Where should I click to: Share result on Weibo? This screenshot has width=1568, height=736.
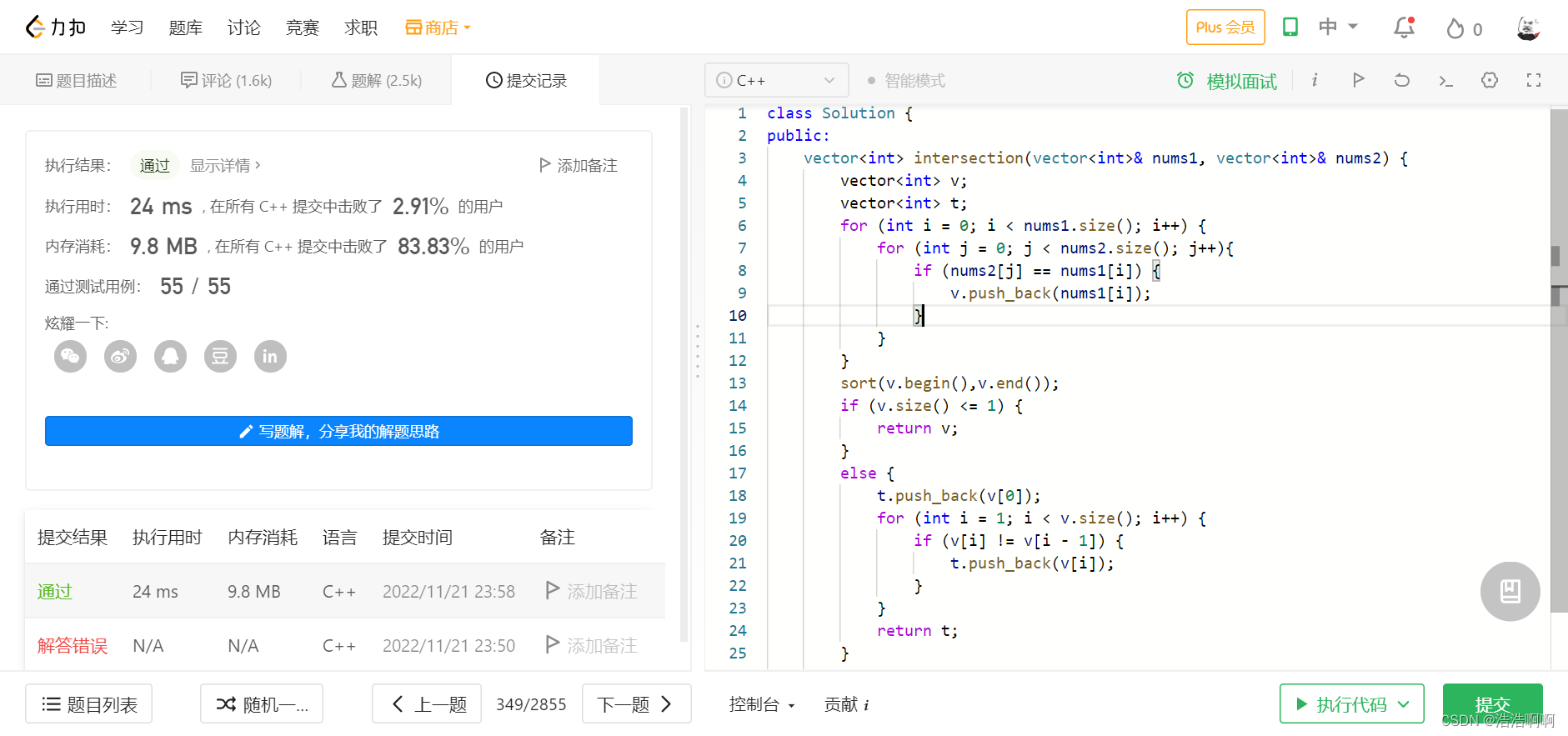pyautogui.click(x=121, y=357)
